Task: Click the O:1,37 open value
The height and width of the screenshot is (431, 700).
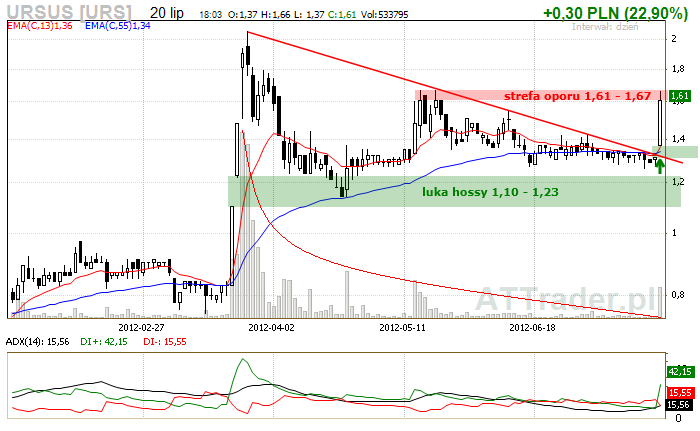Action: 242,15
